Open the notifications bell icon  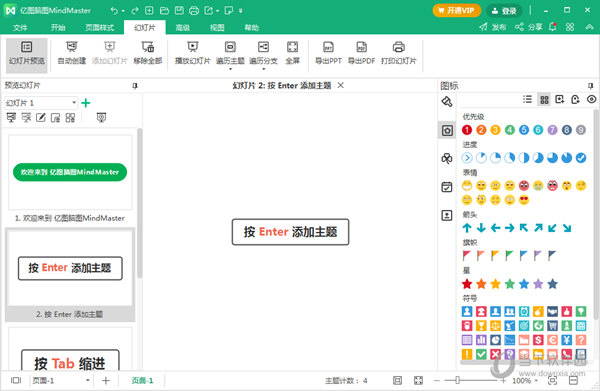pos(553,27)
